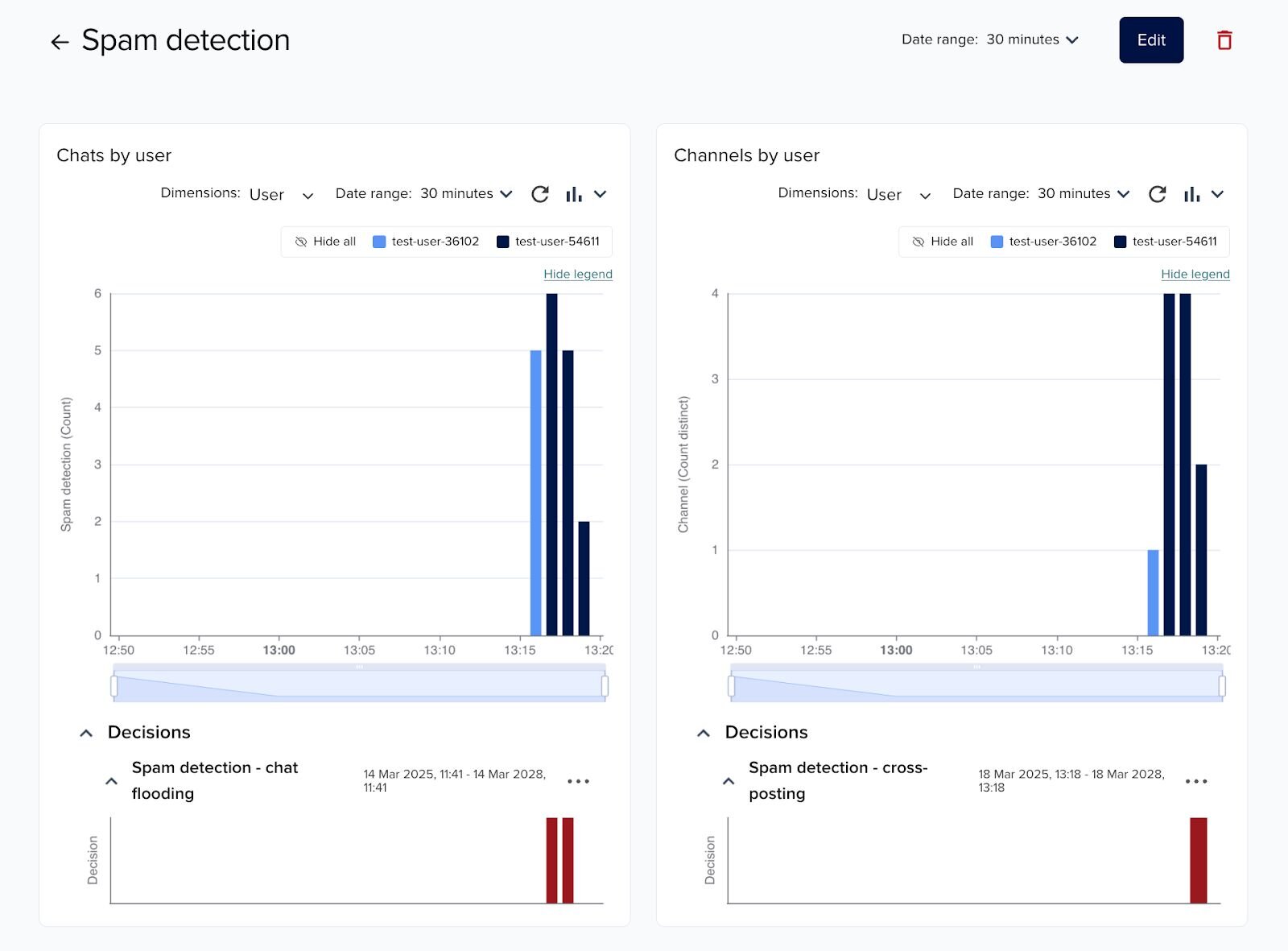Click the blue test-user-36102 color swatch
The height and width of the screenshot is (951, 1288).
point(379,241)
